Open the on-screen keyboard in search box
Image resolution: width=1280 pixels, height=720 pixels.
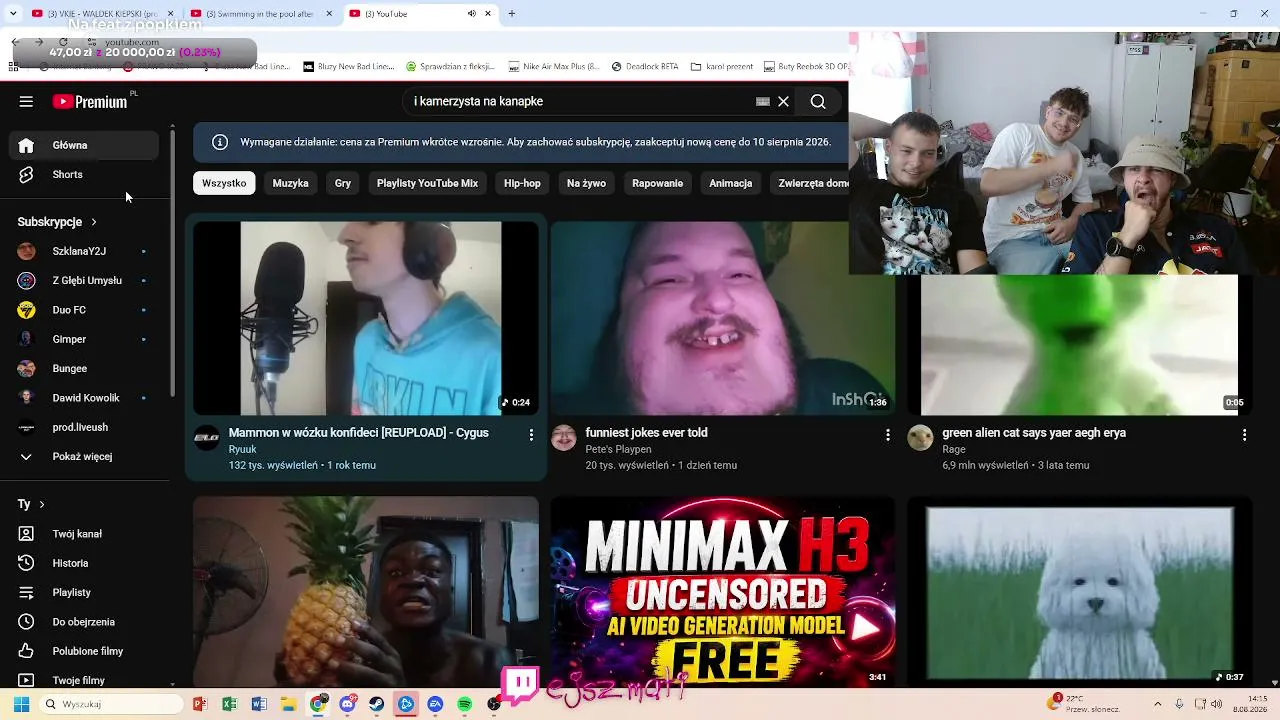[763, 101]
